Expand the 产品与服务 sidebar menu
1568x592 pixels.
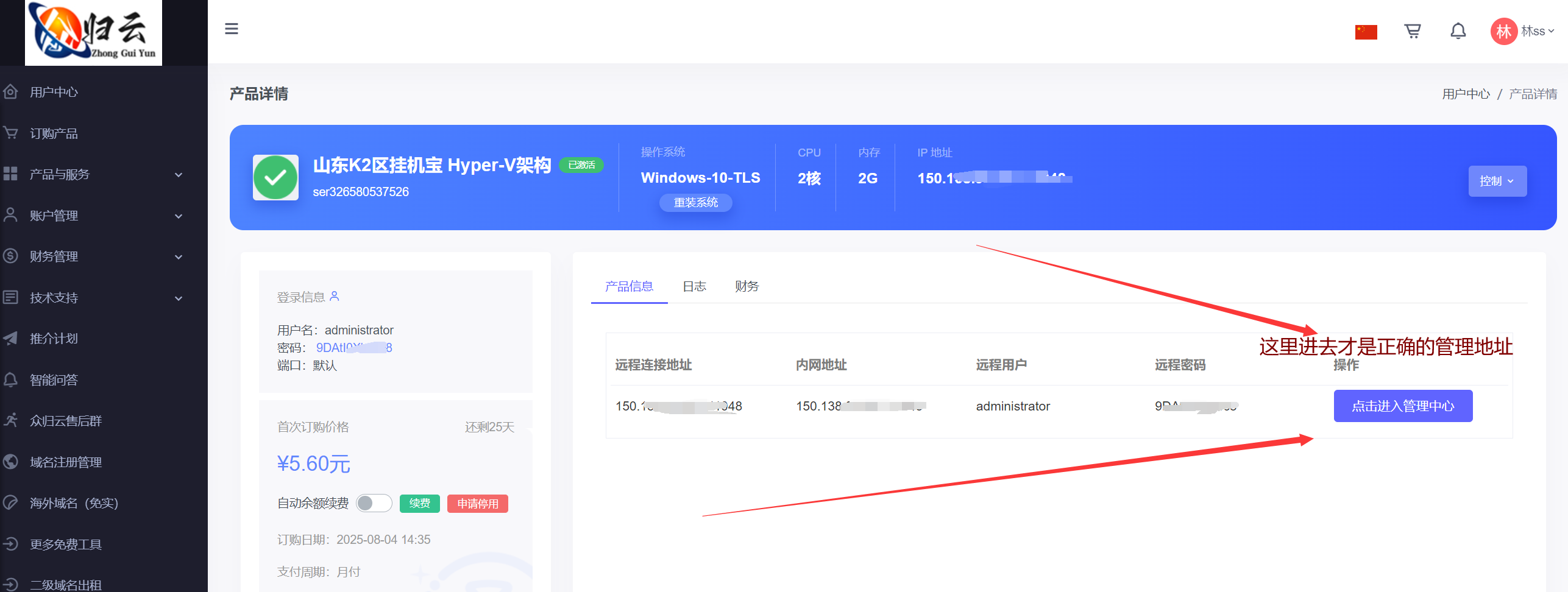(91, 174)
